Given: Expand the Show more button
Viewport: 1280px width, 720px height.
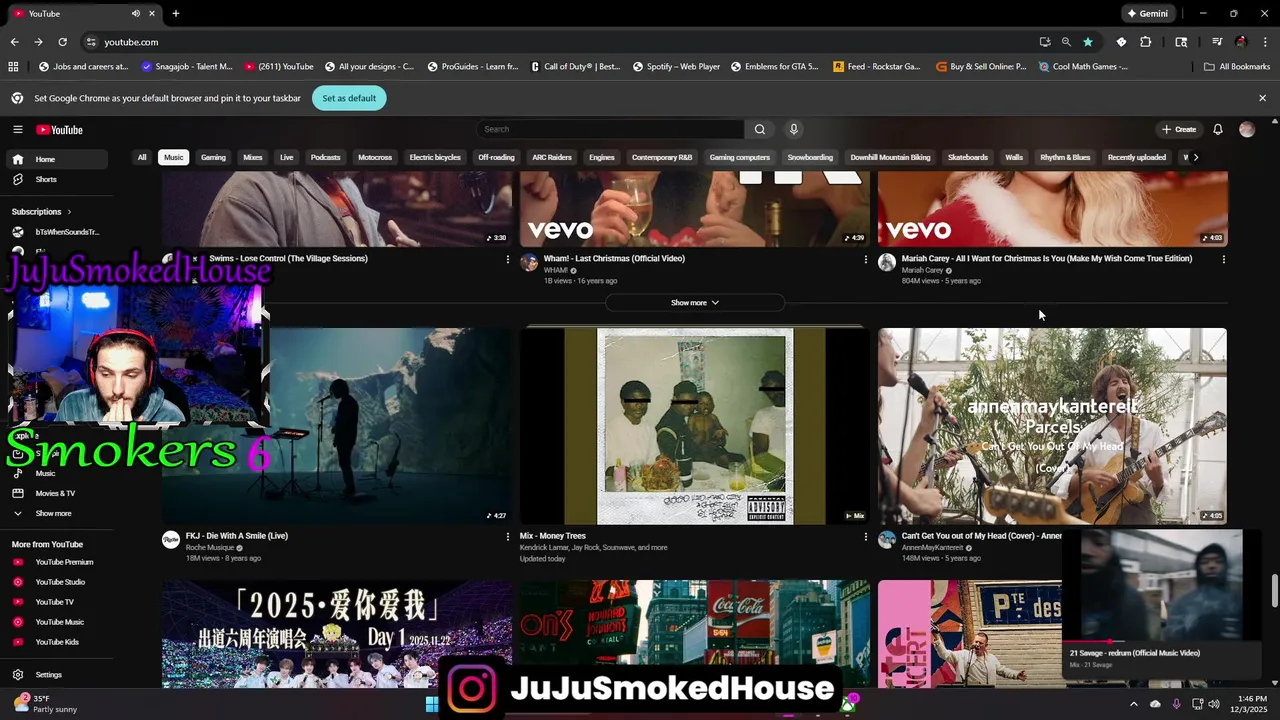Looking at the screenshot, I should point(695,302).
